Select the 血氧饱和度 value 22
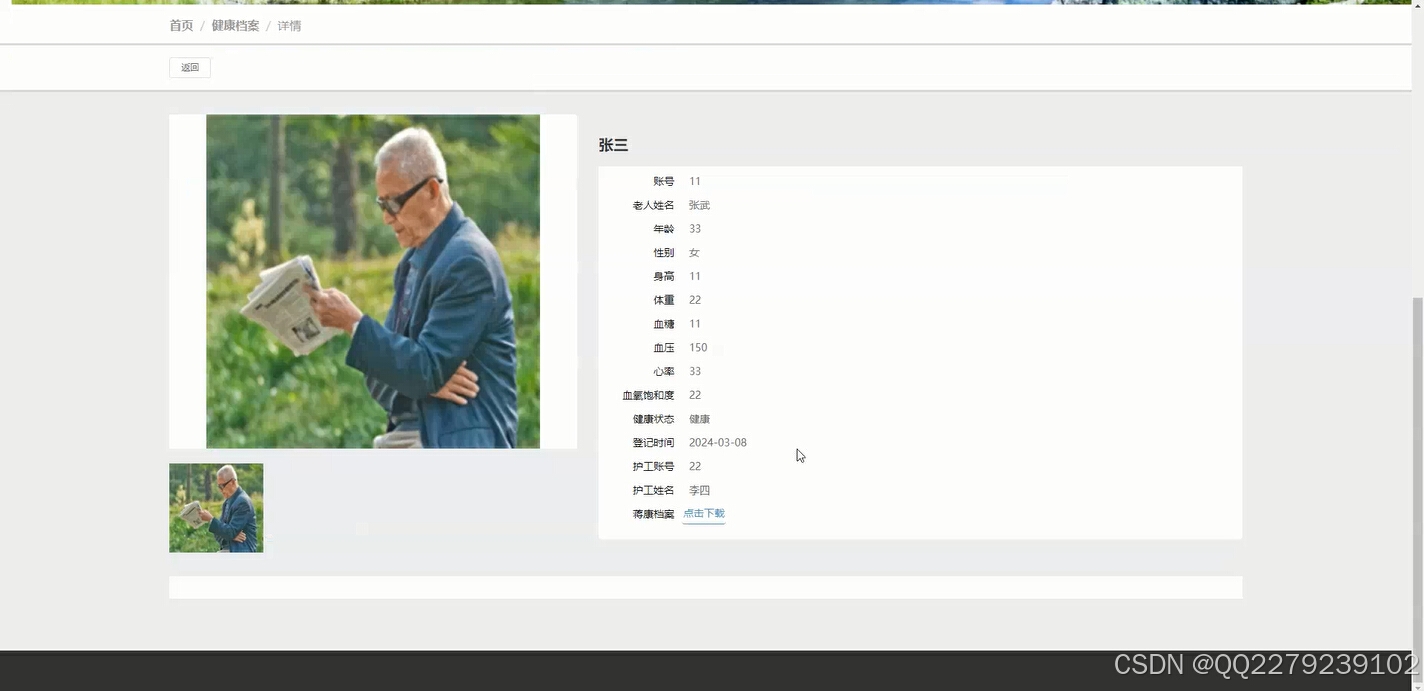The width and height of the screenshot is (1424, 691). click(694, 394)
